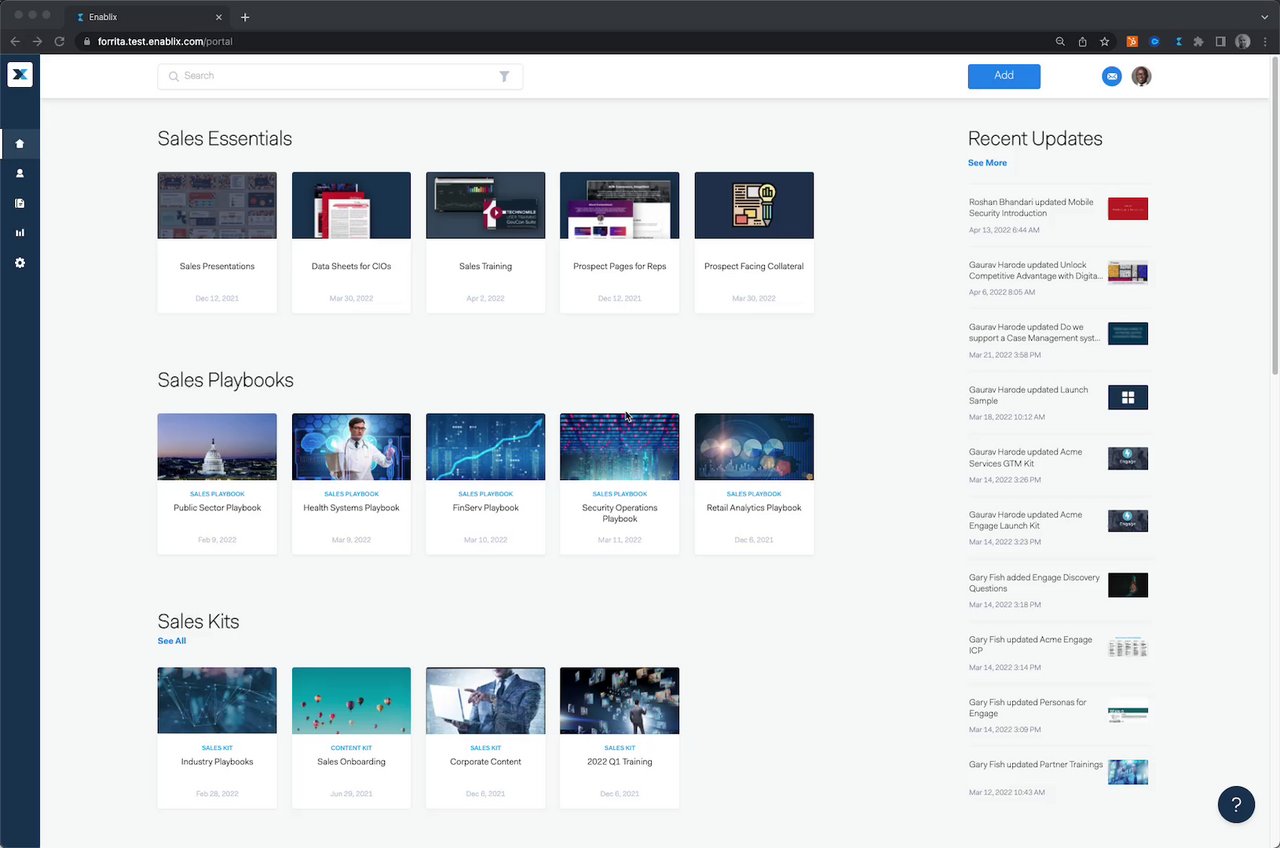Click the Launch Sample grid thumbnail
The image size is (1280, 848).
click(x=1128, y=397)
